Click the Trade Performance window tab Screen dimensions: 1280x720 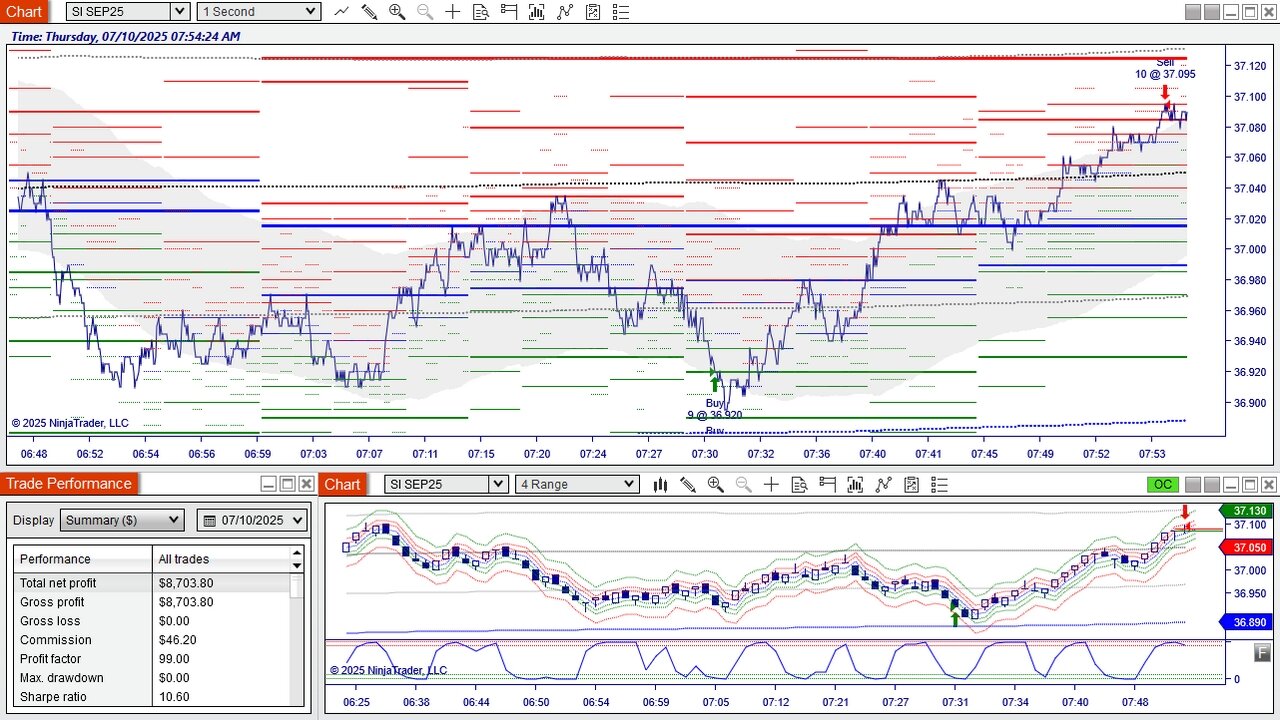tap(69, 484)
